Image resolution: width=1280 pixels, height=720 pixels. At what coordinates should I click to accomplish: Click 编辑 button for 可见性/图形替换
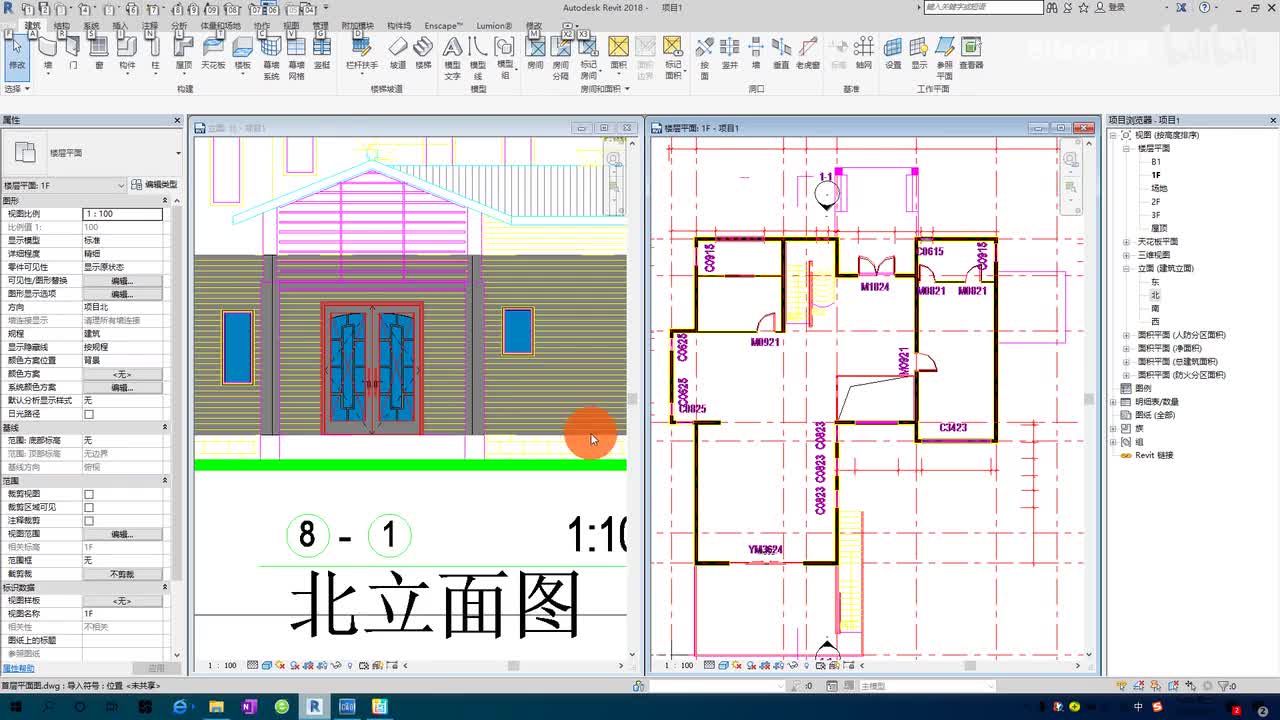click(122, 281)
